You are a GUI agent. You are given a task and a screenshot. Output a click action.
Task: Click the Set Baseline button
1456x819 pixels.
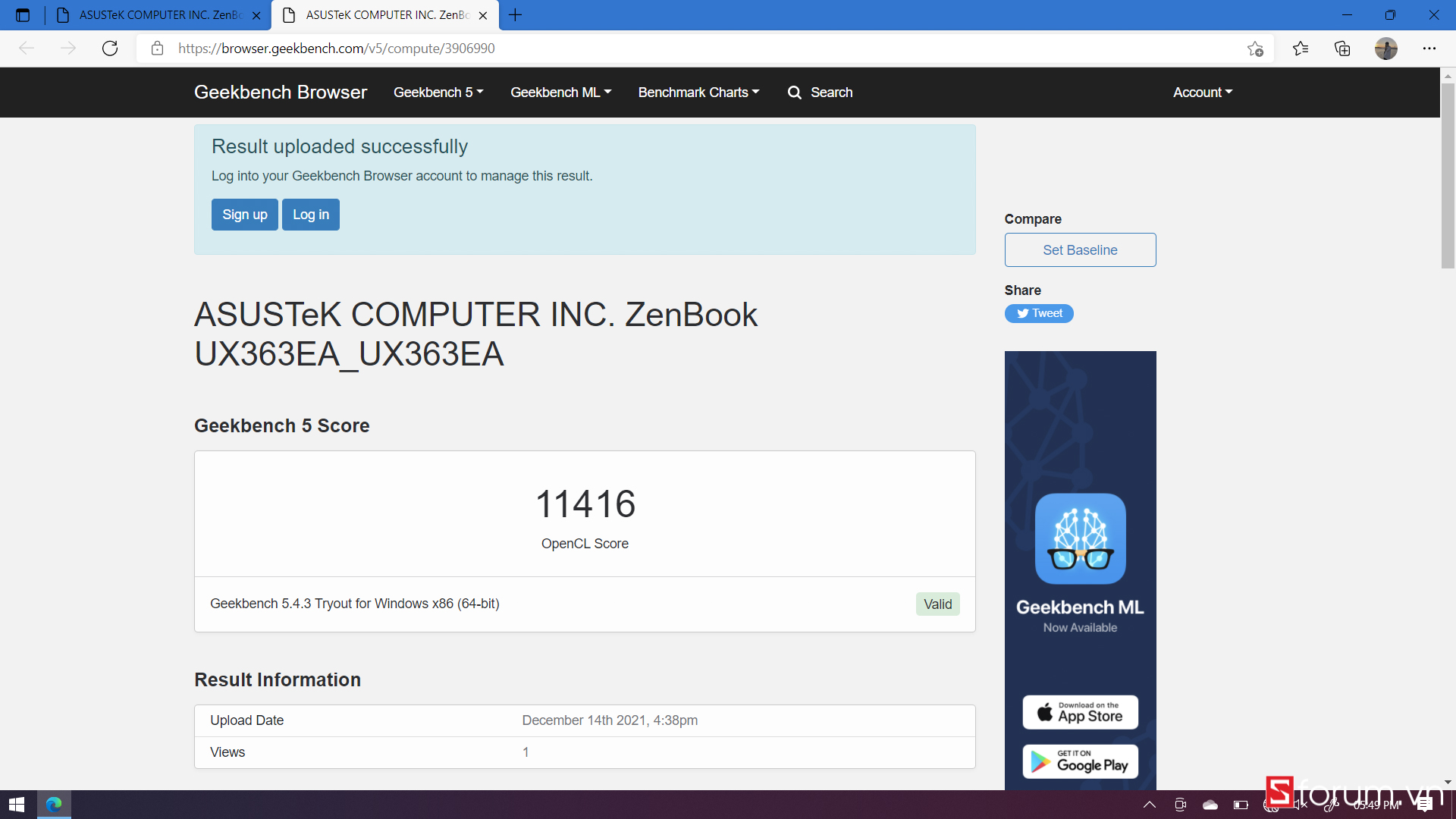1080,249
